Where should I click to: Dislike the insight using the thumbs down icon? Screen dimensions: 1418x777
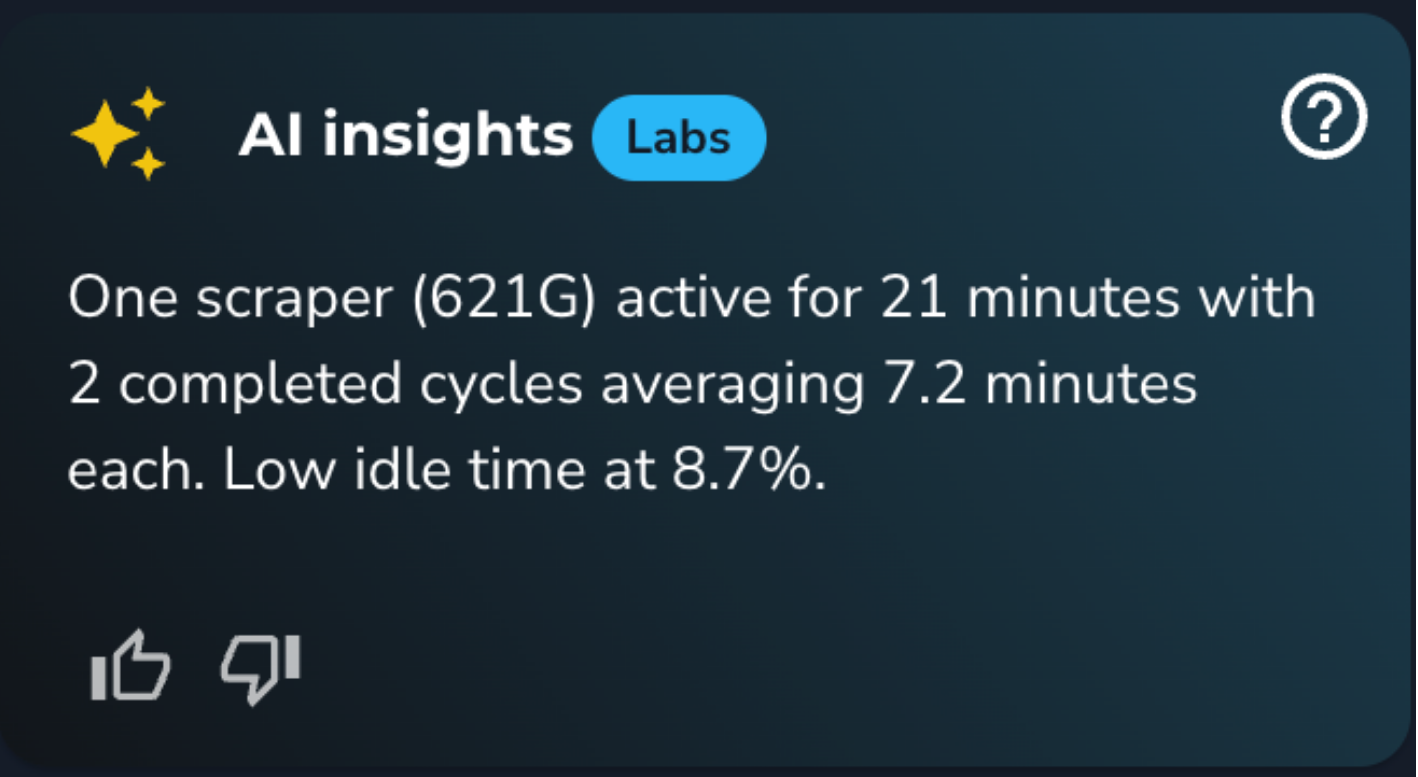(x=259, y=666)
